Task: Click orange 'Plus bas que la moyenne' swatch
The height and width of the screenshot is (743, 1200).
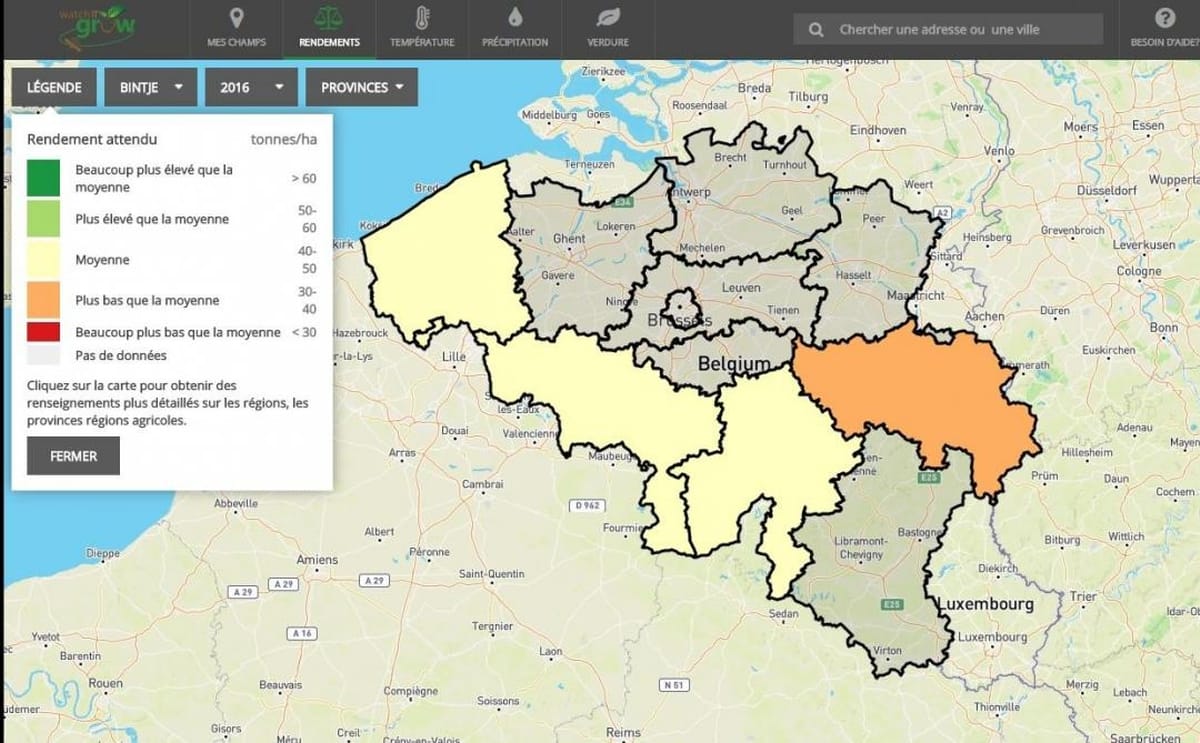Action: click(x=43, y=300)
